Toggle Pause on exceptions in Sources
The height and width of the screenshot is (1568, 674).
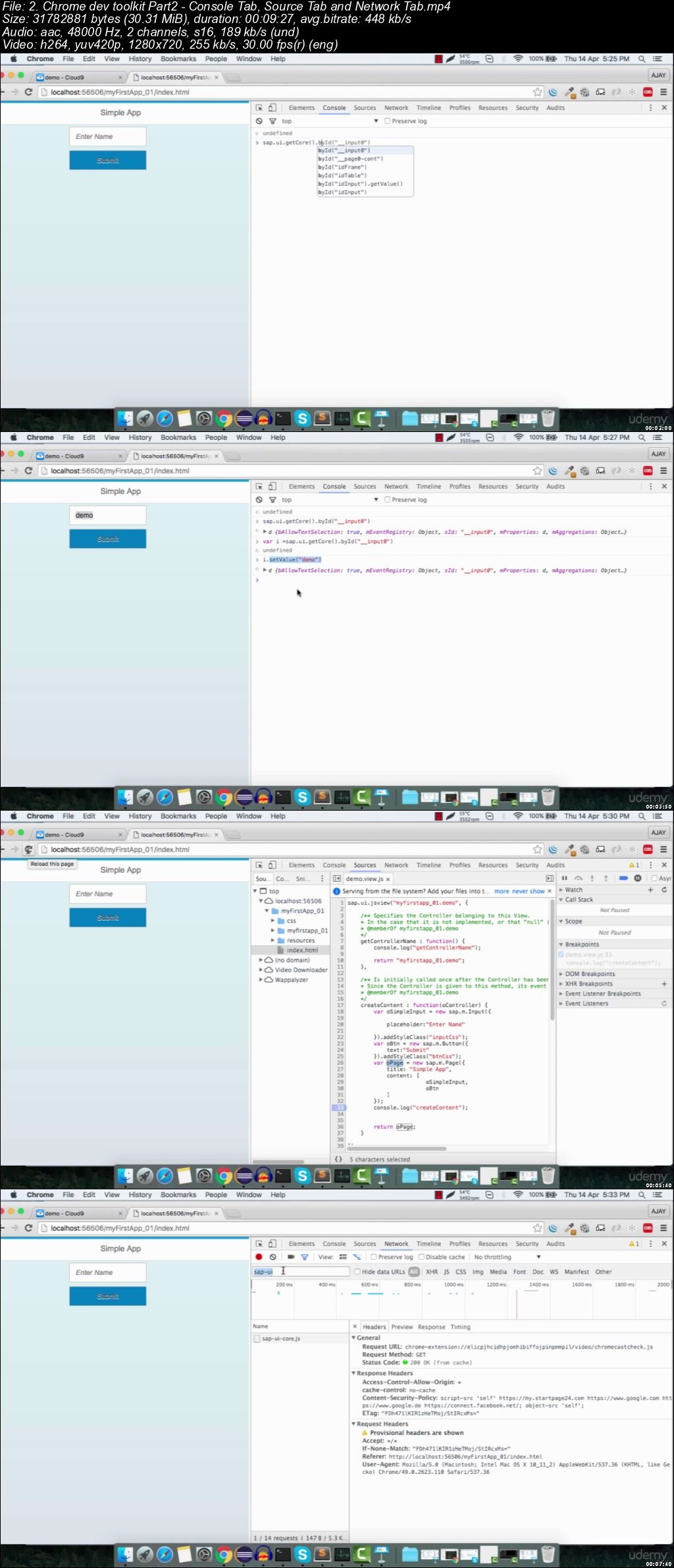tap(638, 878)
